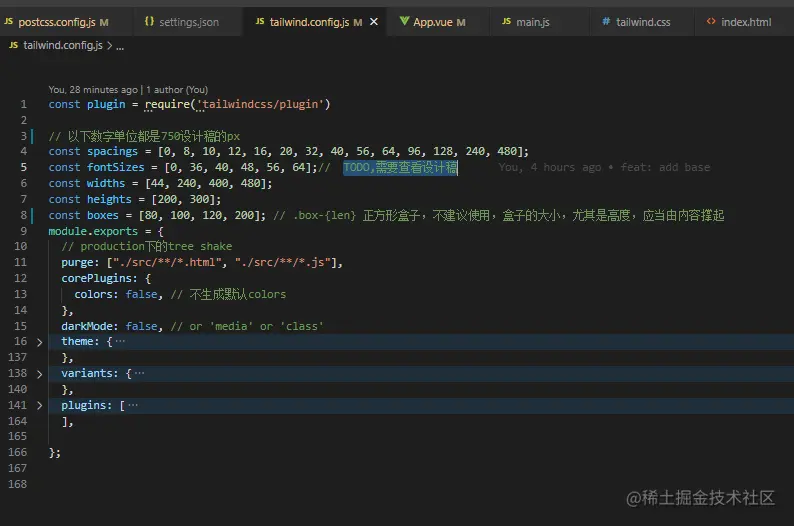Viewport: 794px width, 526px height.
Task: Click the 'require' function call
Action: tap(167, 104)
